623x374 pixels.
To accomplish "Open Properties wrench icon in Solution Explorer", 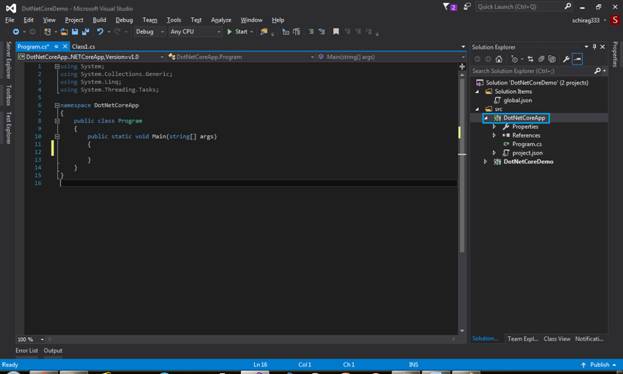I will (566, 59).
